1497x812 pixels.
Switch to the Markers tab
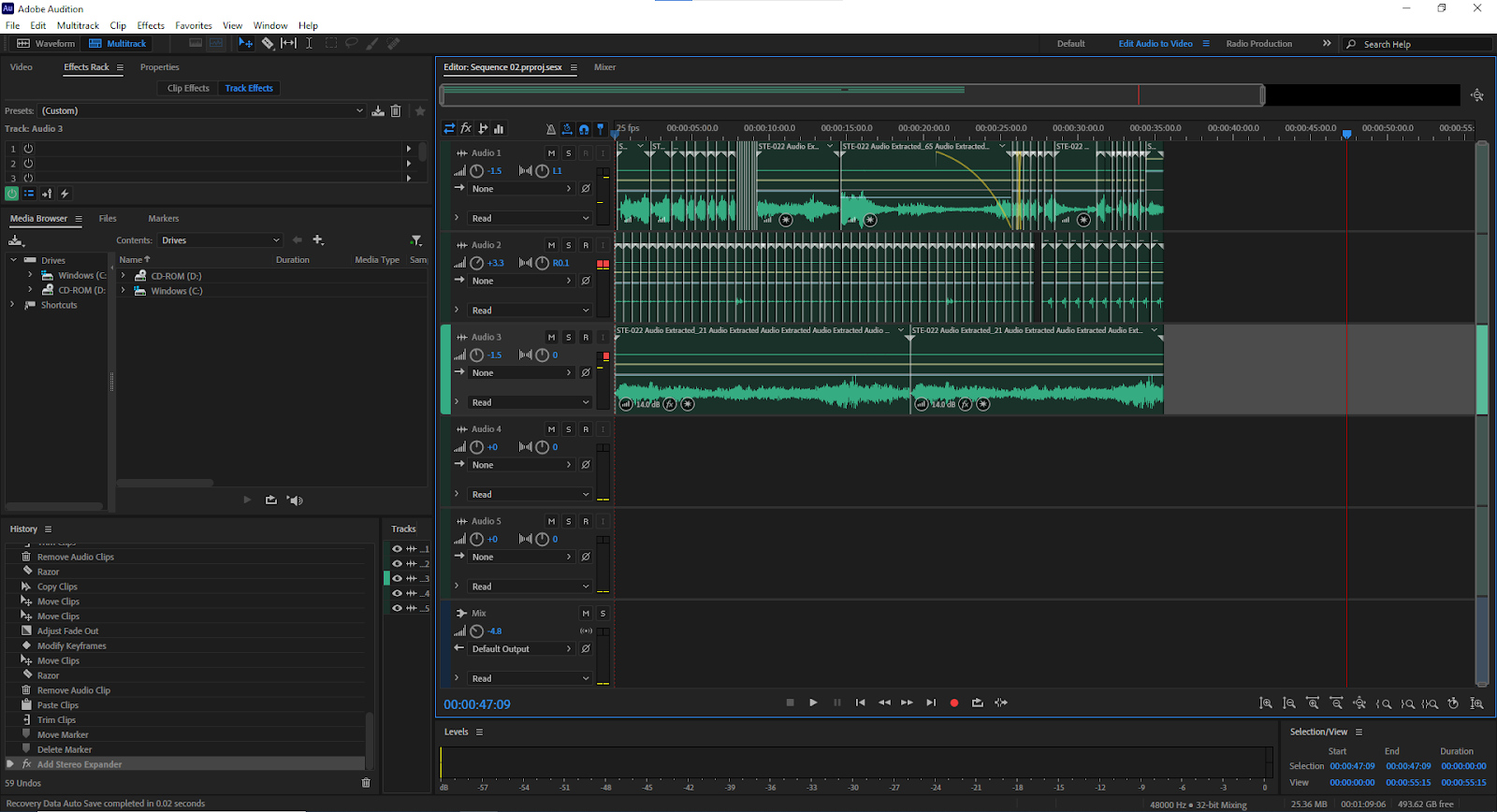click(x=164, y=219)
